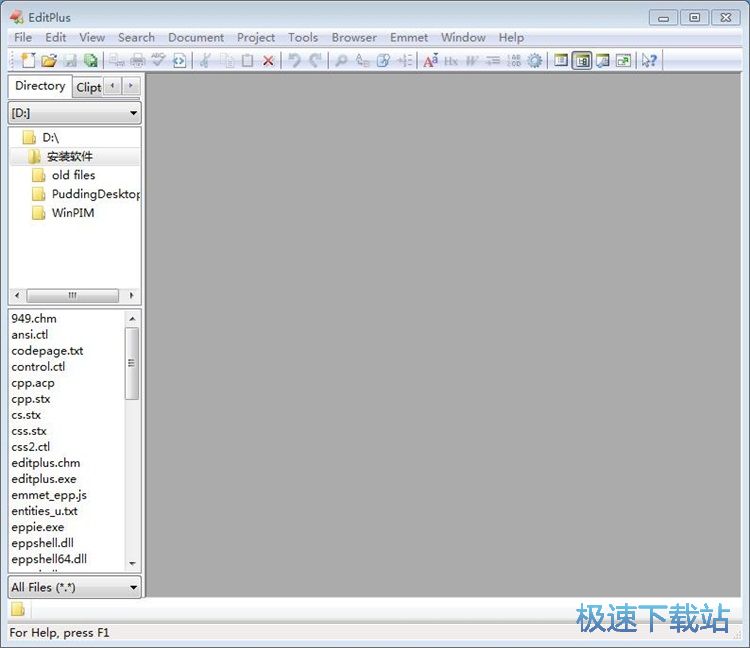The image size is (750, 648).
Task: Click the red Delete X icon
Action: (x=268, y=61)
